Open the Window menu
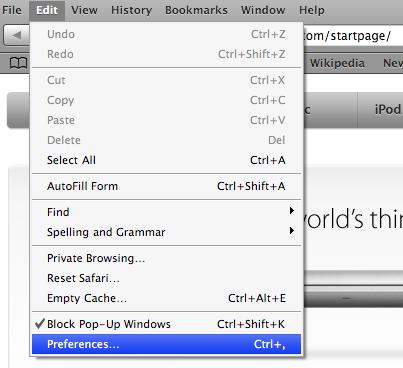The image size is (403, 368). click(x=263, y=10)
